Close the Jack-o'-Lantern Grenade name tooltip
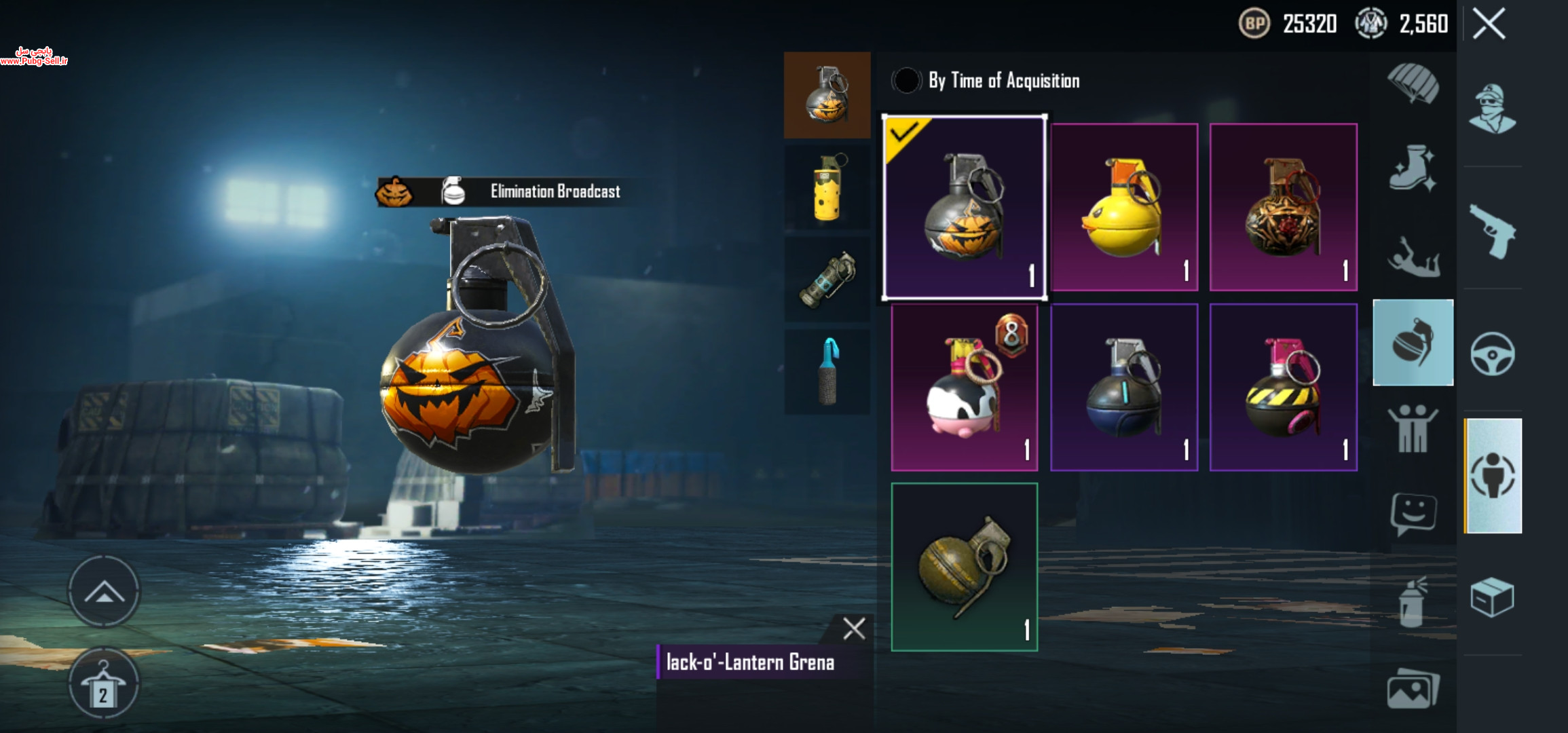Screen dimensions: 1568x733 pos(854,628)
